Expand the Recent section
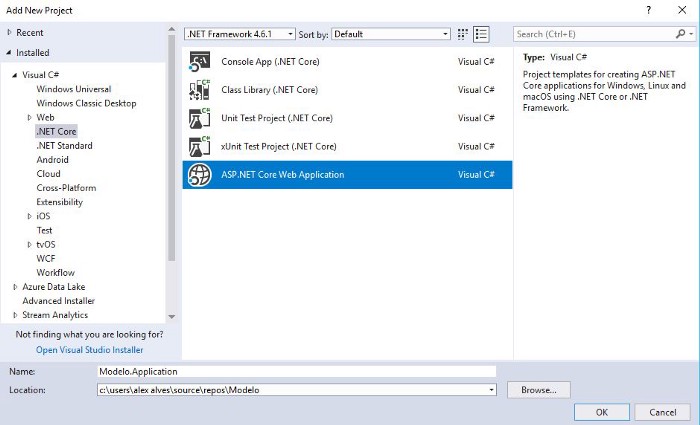Viewport: 700px width, 425px height. 9,33
